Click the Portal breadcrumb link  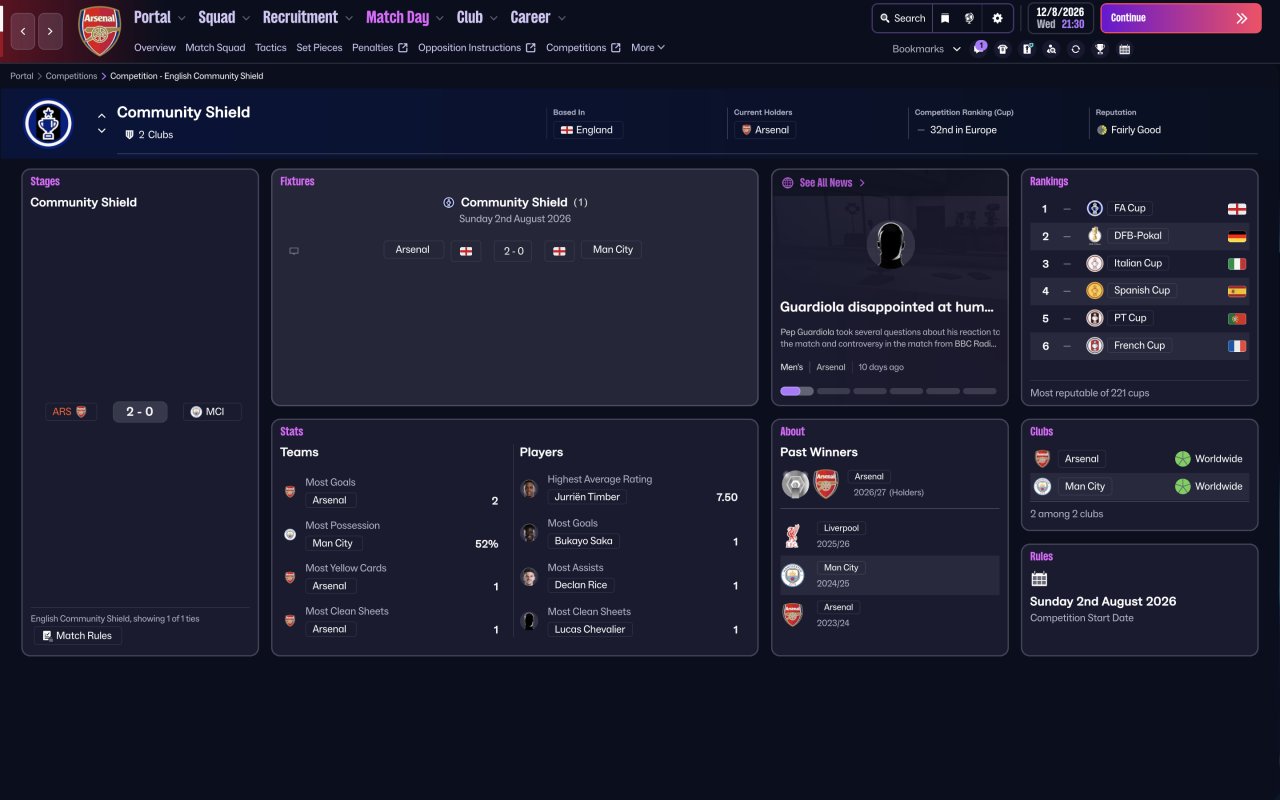[x=21, y=76]
